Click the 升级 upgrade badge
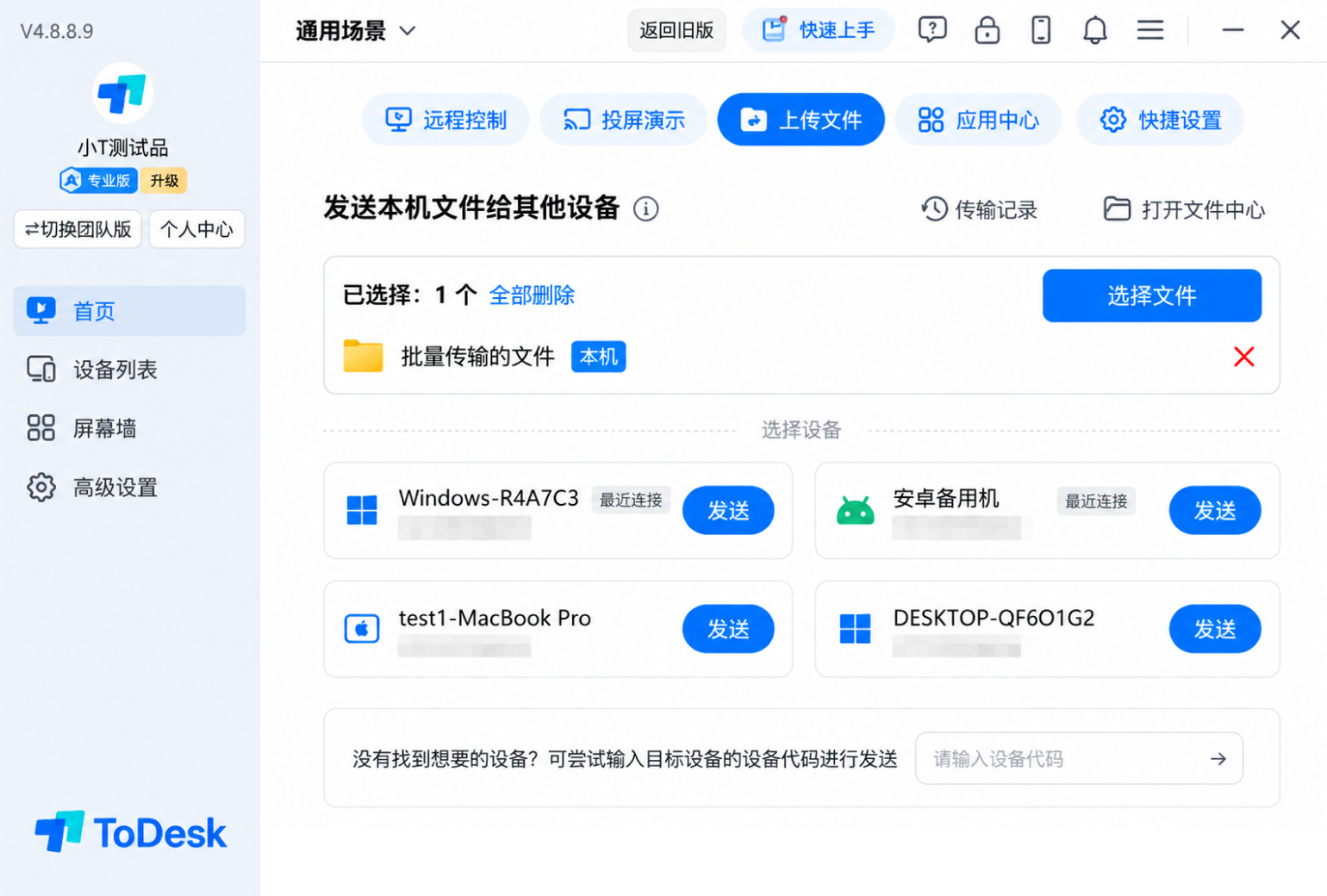This screenshot has height=896, width=1327. pos(164,181)
